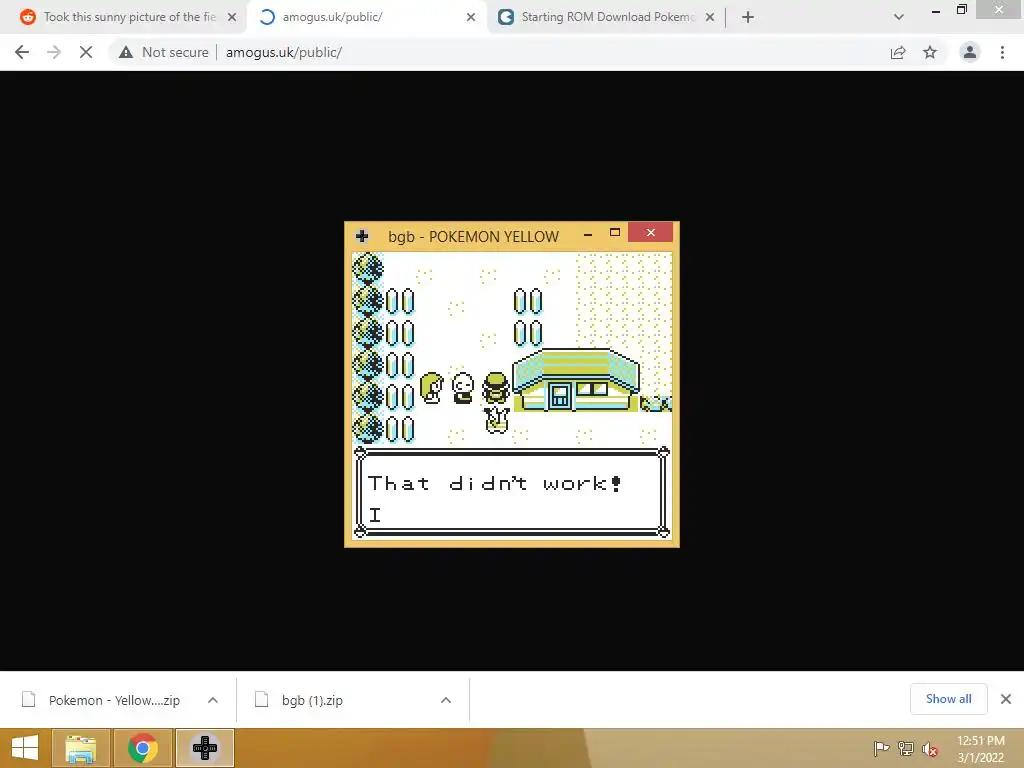
Task: Open Google Chrome from the taskbar
Action: coord(142,748)
